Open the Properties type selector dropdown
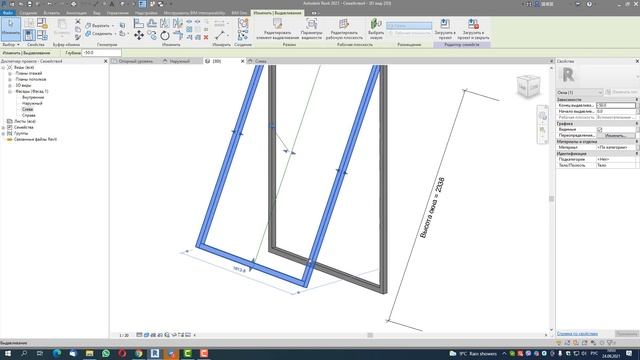The height and width of the screenshot is (360, 640). (x=580, y=93)
